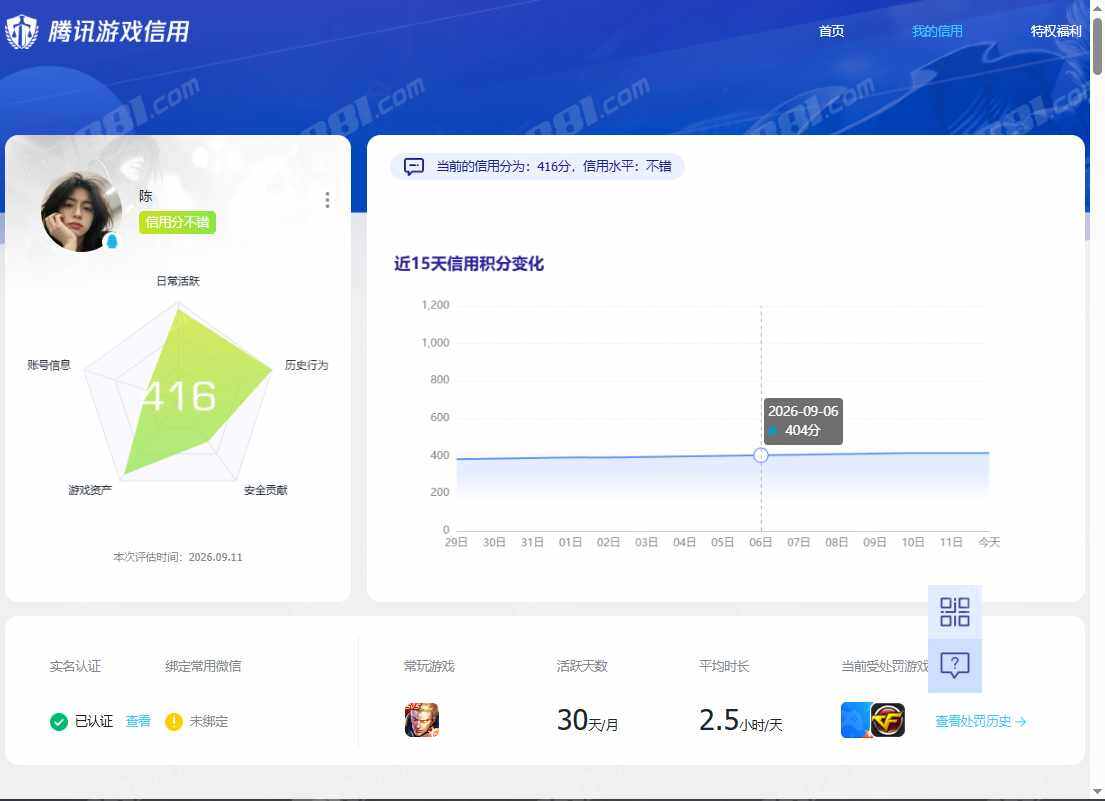Click the 今天 label on chart axis
Image resolution: width=1105 pixels, height=801 pixels.
click(x=989, y=542)
